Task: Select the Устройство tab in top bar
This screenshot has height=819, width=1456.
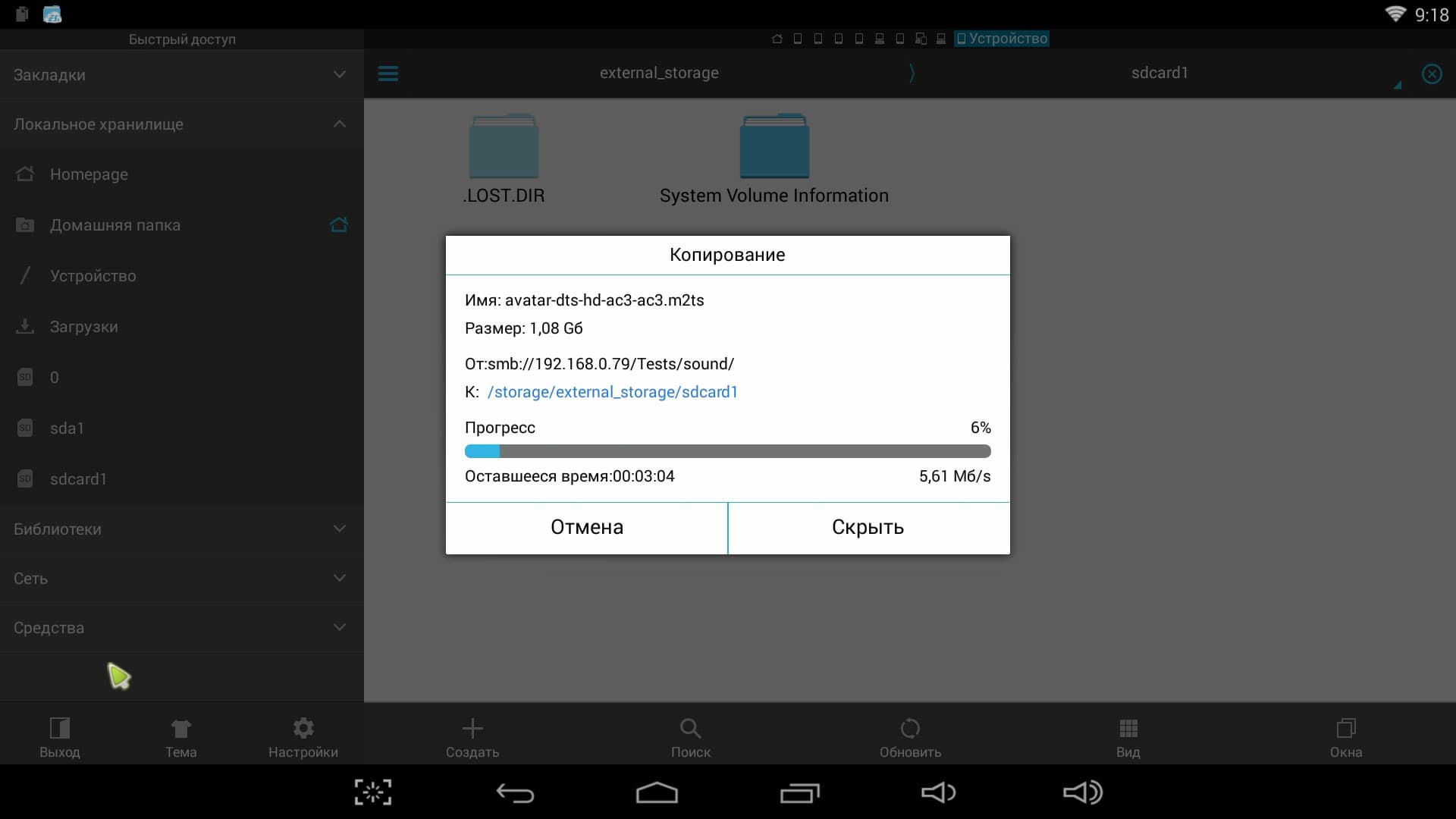Action: click(1002, 39)
